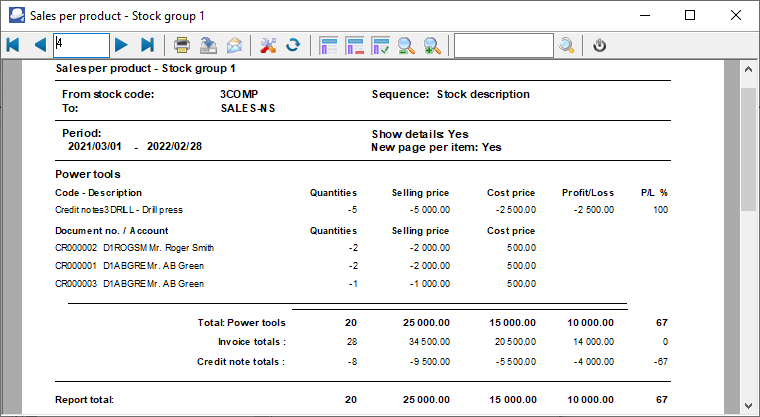
Task: Send the report by email
Action: (x=234, y=45)
